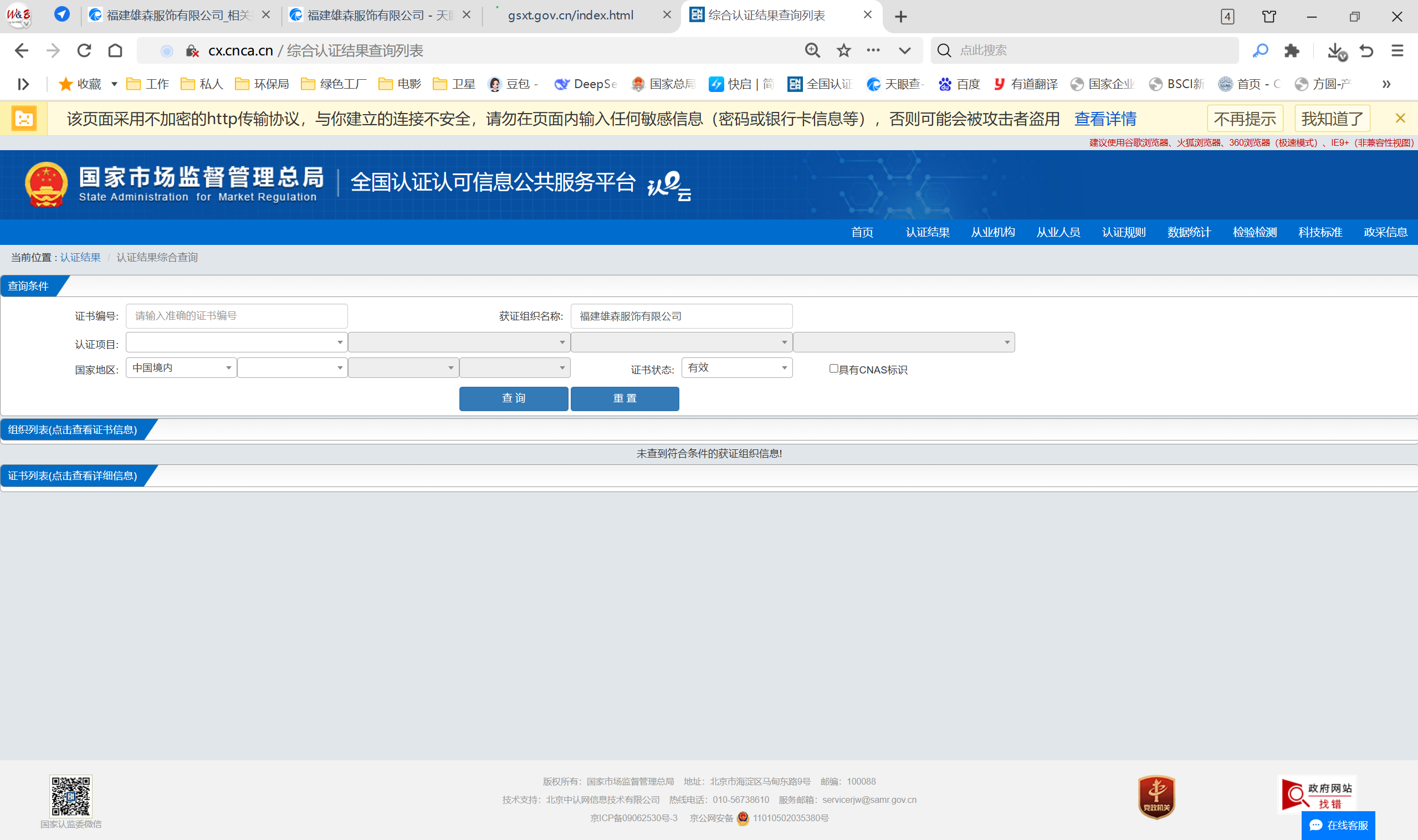Open the hamburger main menu icon
Screen dimensions: 1418x840
[1397, 50]
